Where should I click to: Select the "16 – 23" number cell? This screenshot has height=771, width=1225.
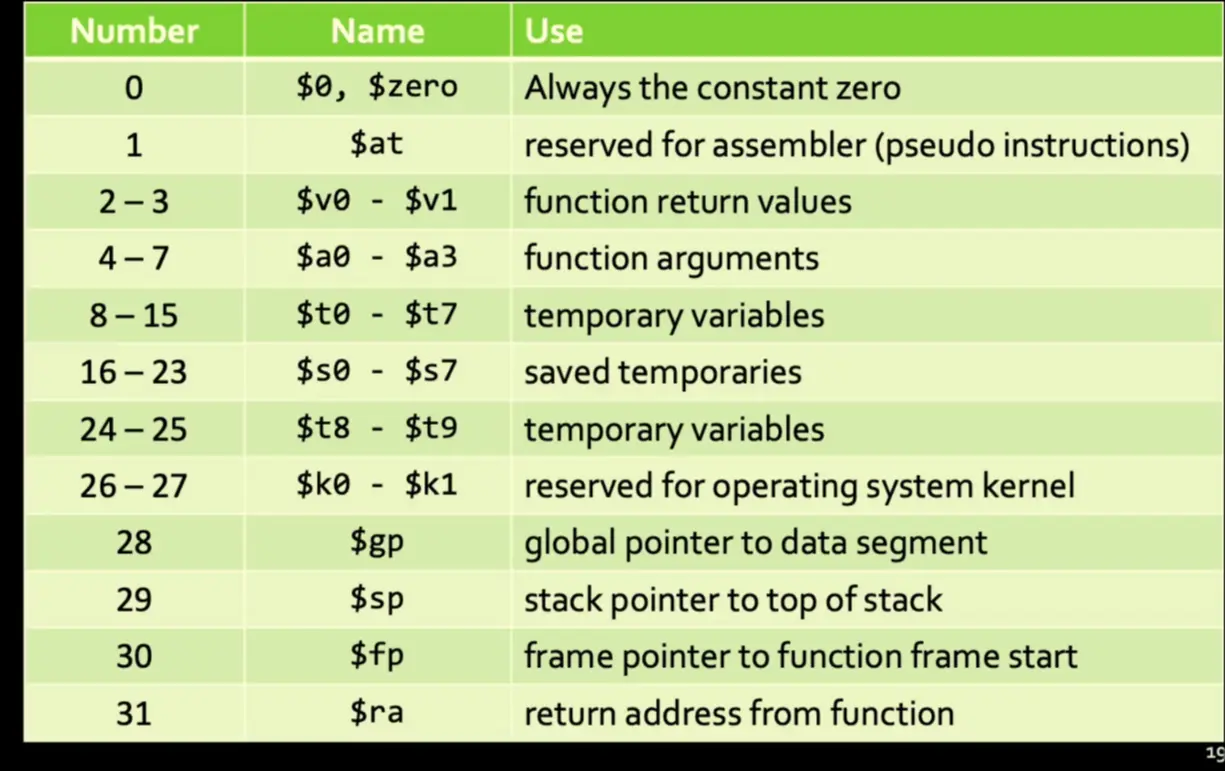point(133,372)
